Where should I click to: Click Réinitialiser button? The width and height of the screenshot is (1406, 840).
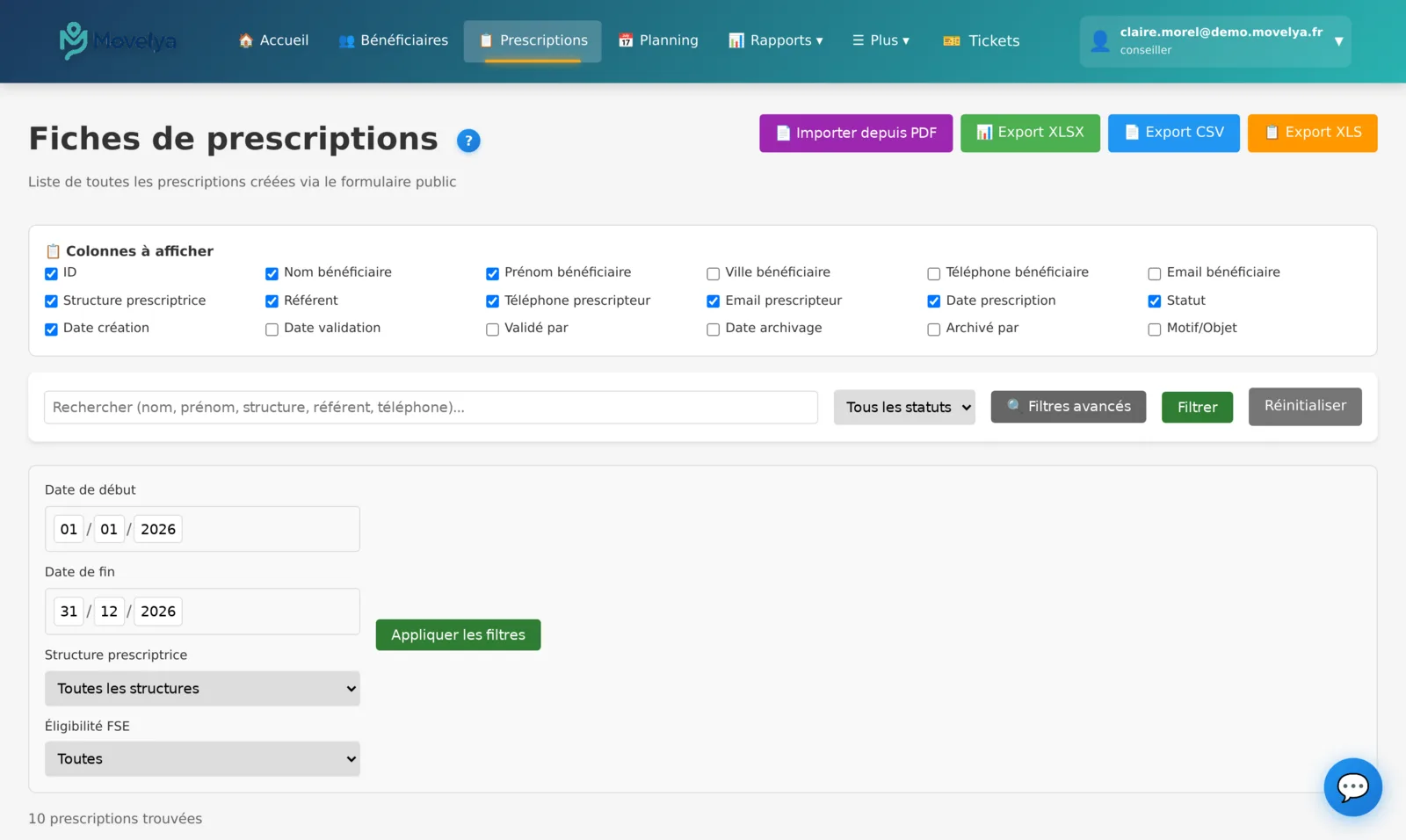pos(1305,406)
